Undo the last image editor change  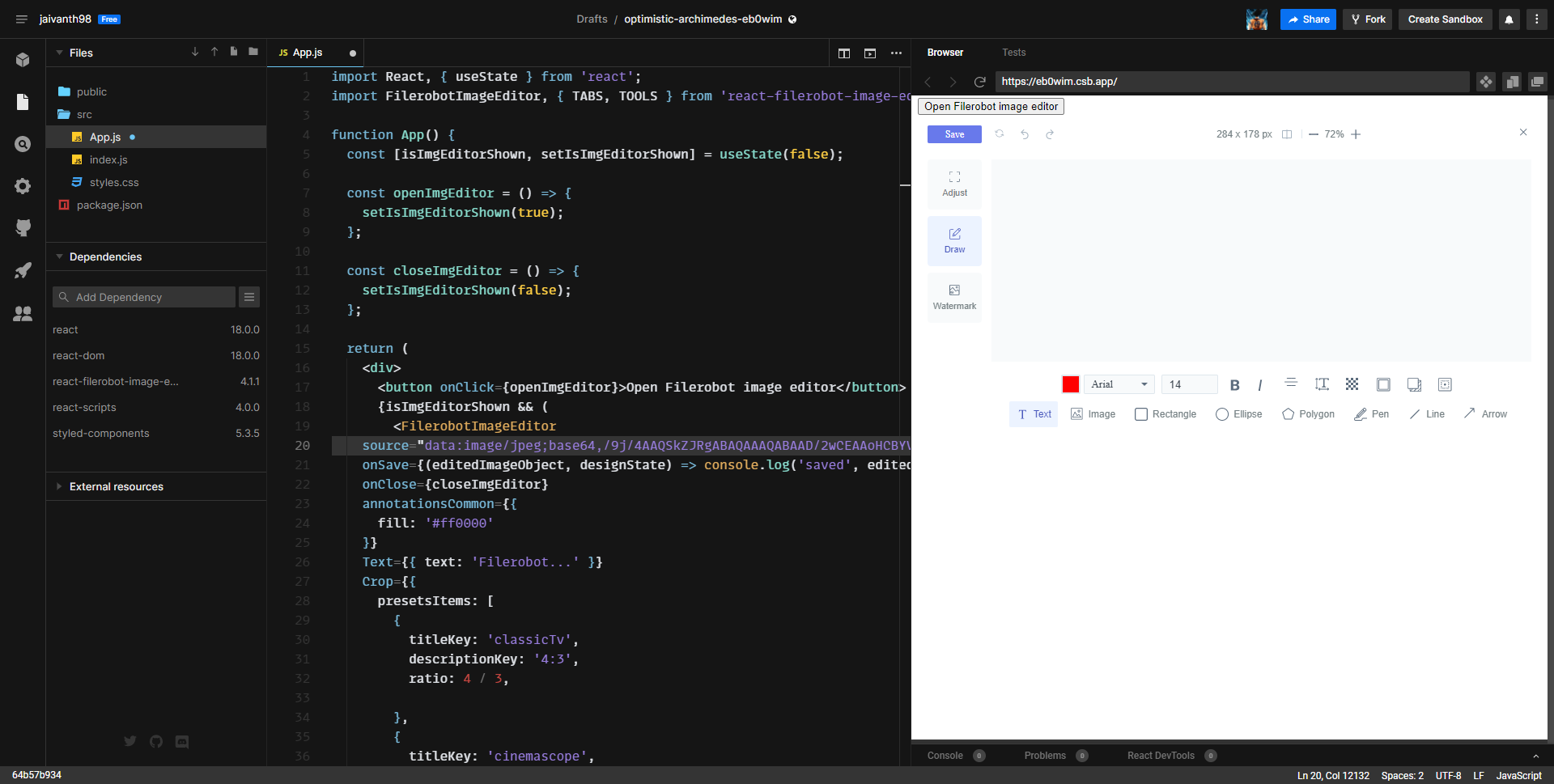coord(1025,134)
